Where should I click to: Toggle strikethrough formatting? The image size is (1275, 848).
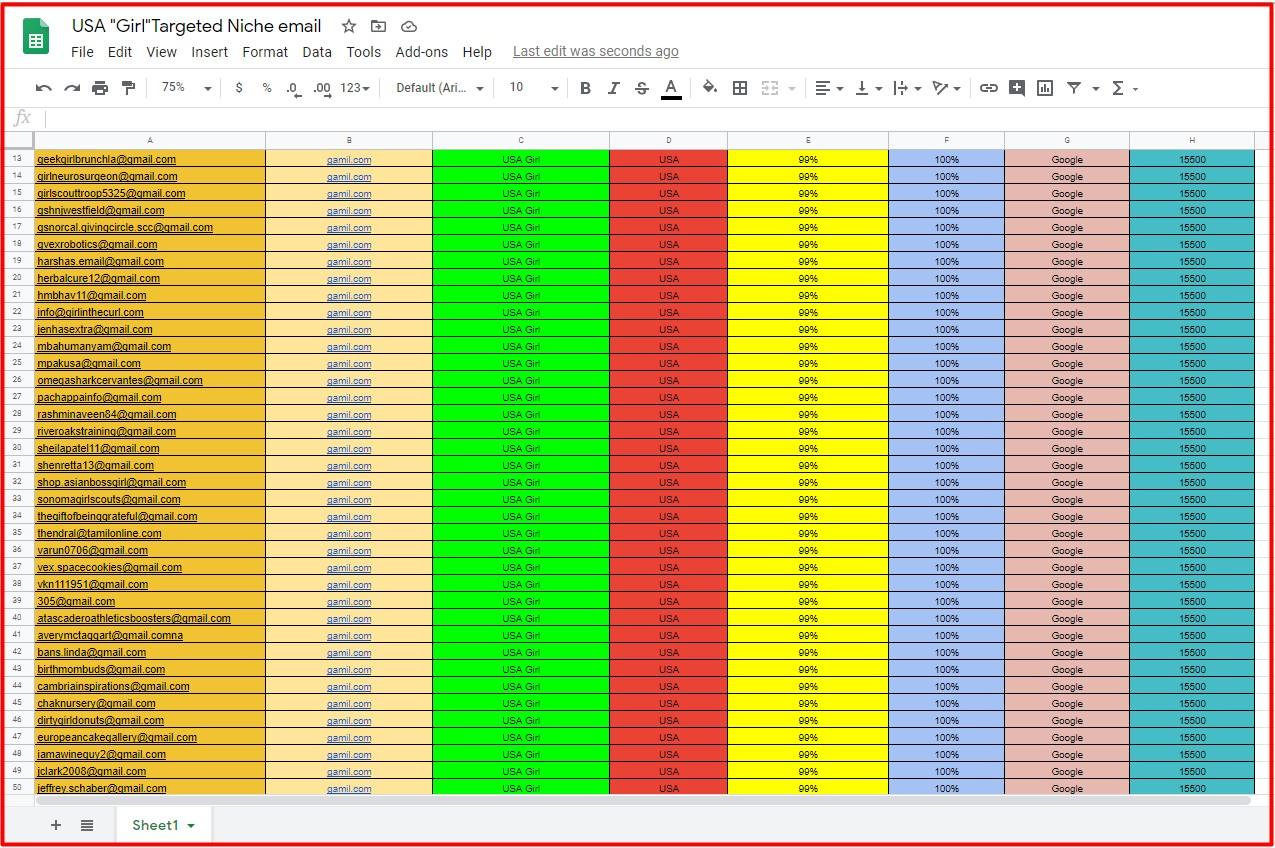pos(641,88)
